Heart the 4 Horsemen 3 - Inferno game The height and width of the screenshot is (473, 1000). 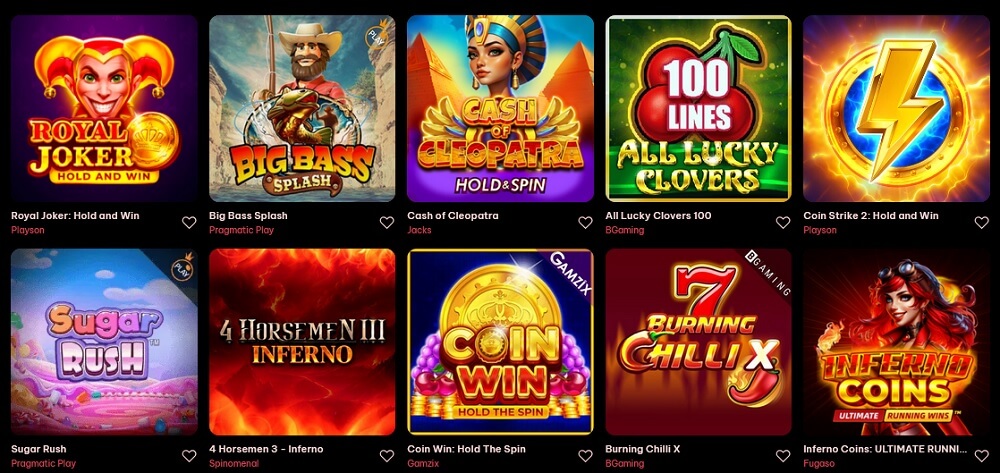[386, 456]
